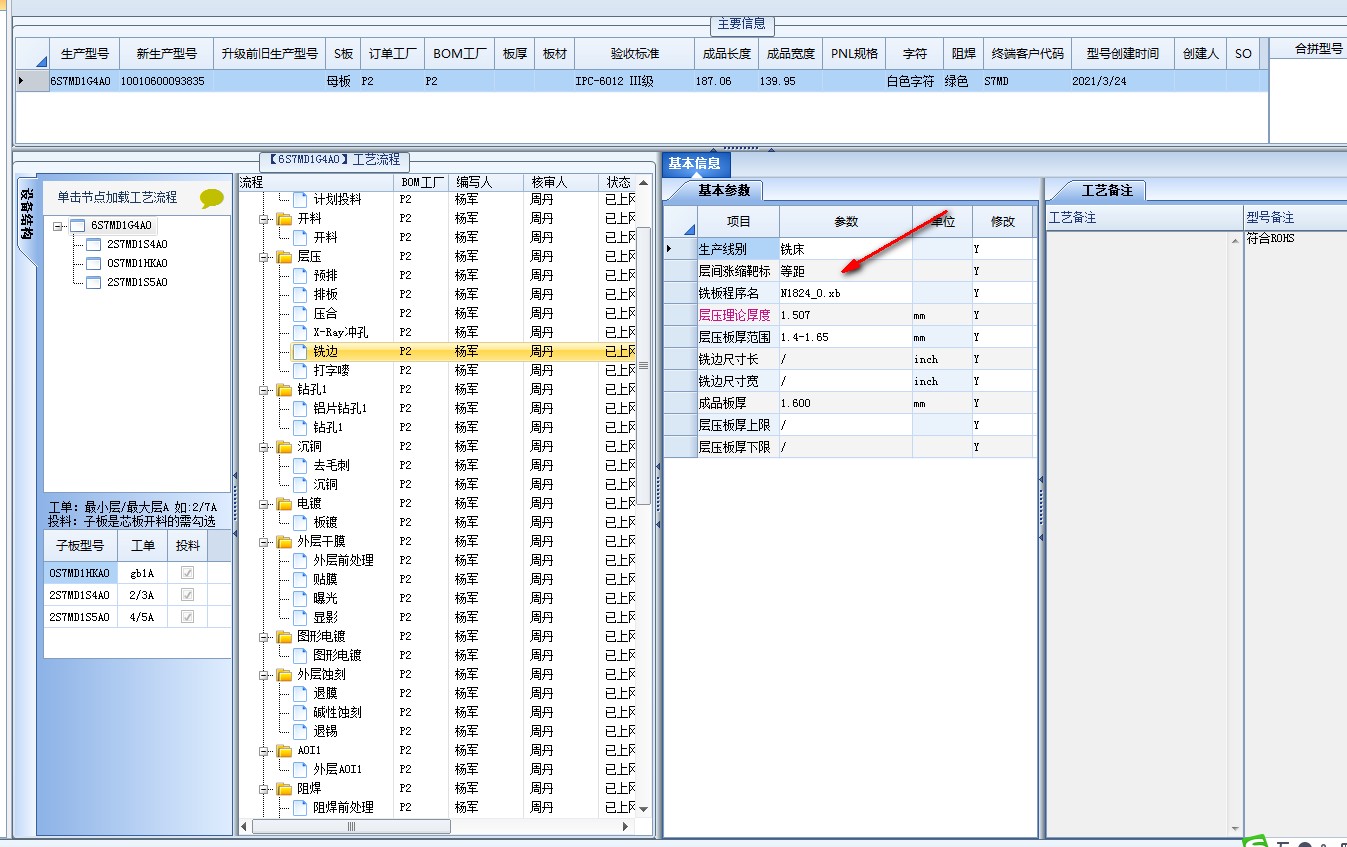Click document icon of 预排 step
Image resolution: width=1347 pixels, height=847 pixels.
[300, 276]
